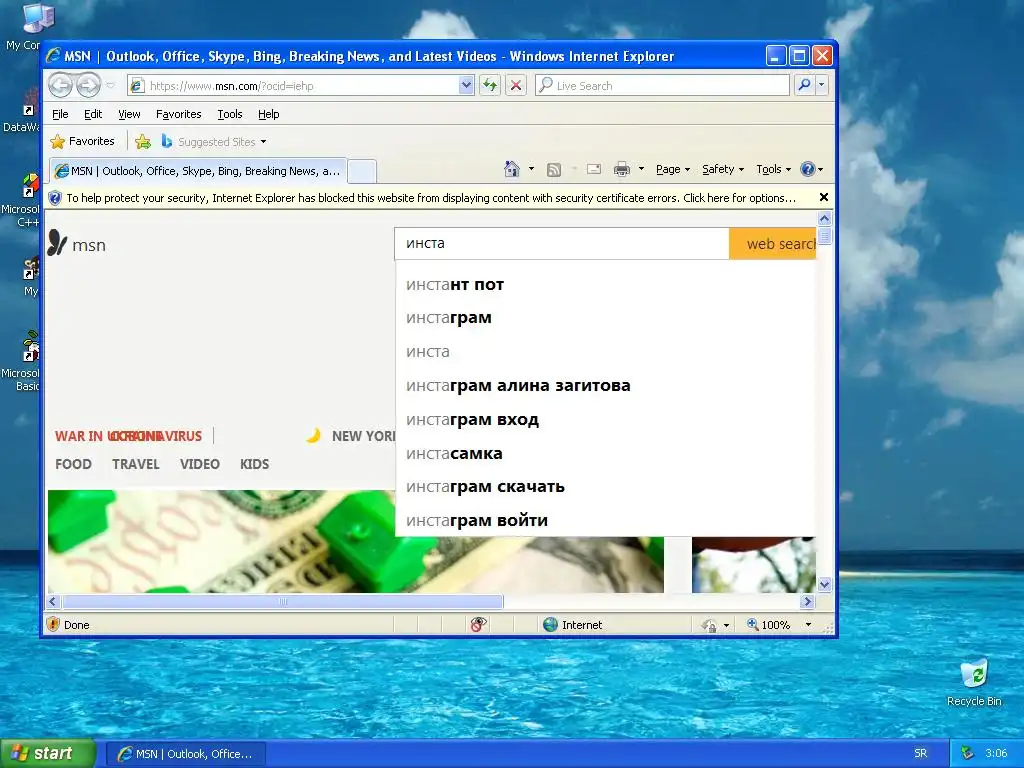Click the FOOD navigation link
The image size is (1024, 768).
73,464
